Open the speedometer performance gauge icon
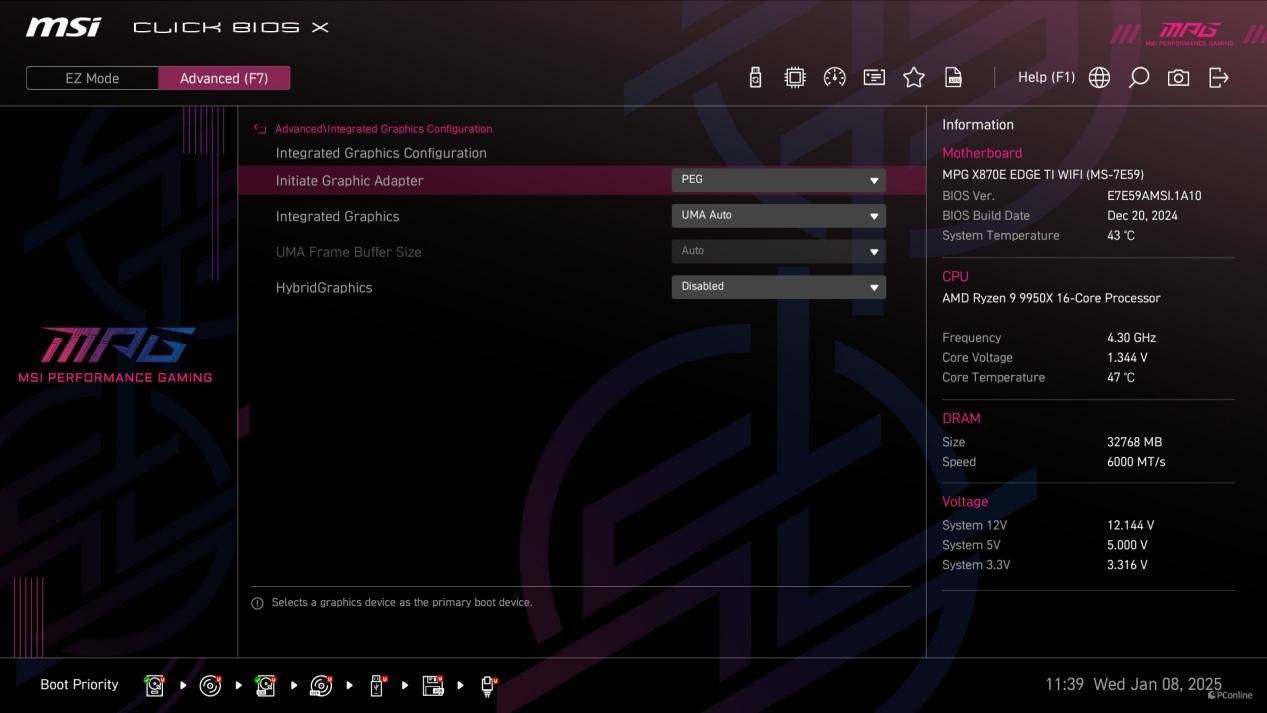The height and width of the screenshot is (713, 1267). click(x=834, y=78)
